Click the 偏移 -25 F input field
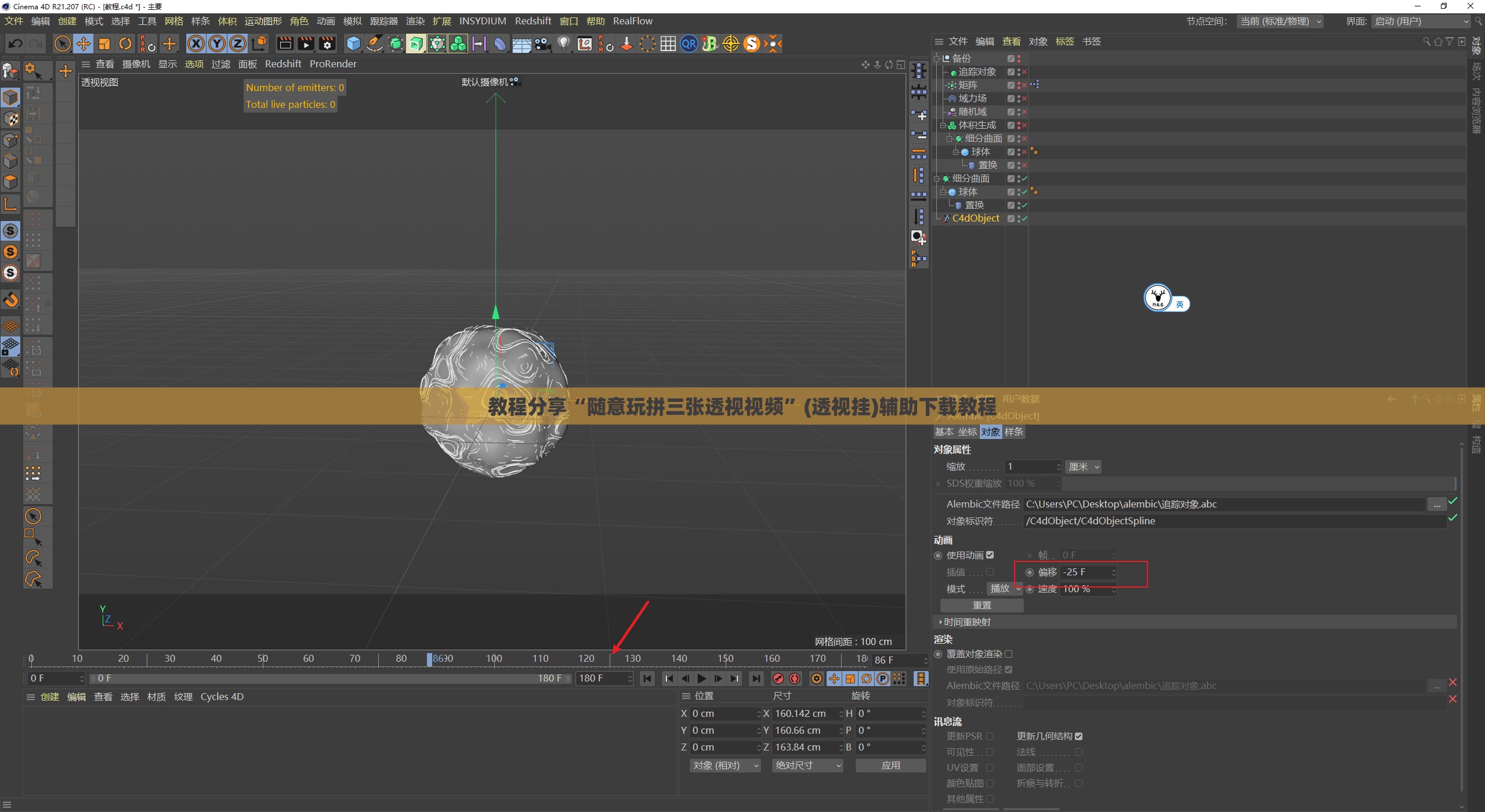 (x=1088, y=572)
